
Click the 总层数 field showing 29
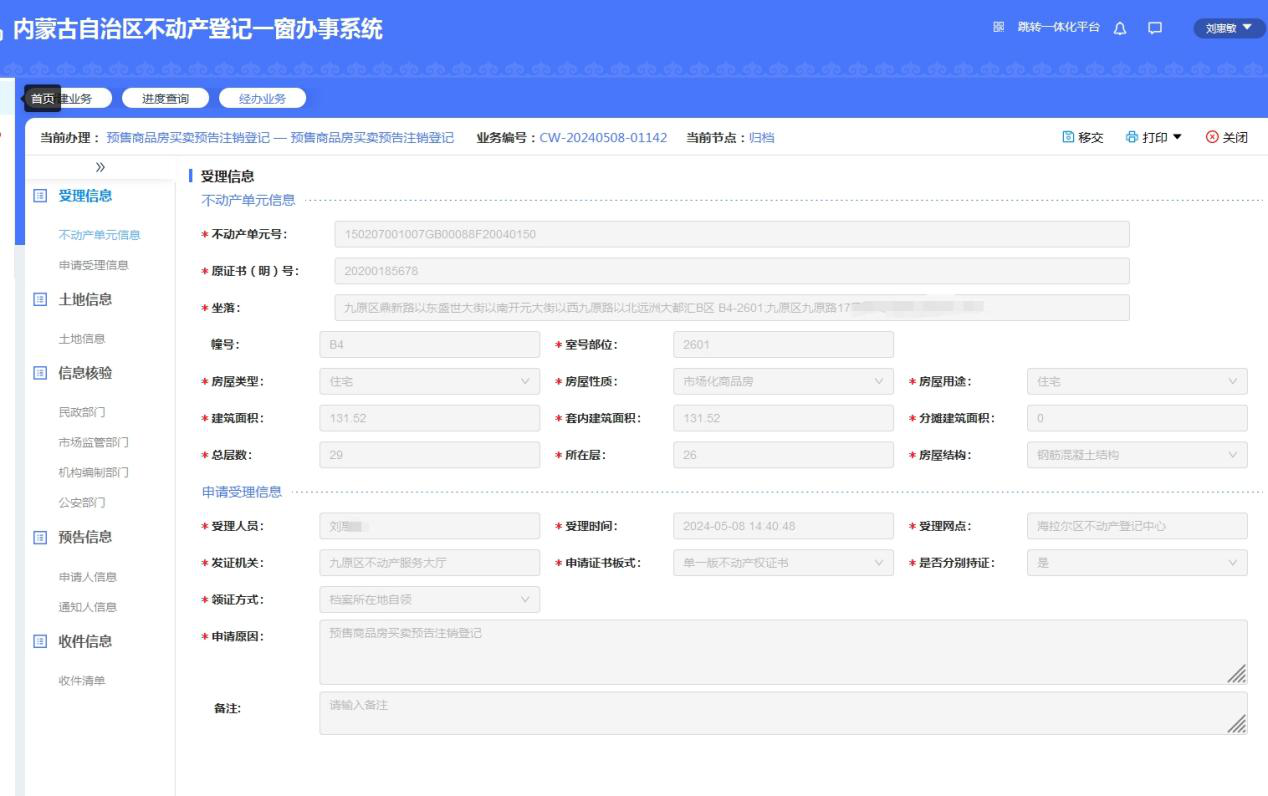(x=429, y=455)
